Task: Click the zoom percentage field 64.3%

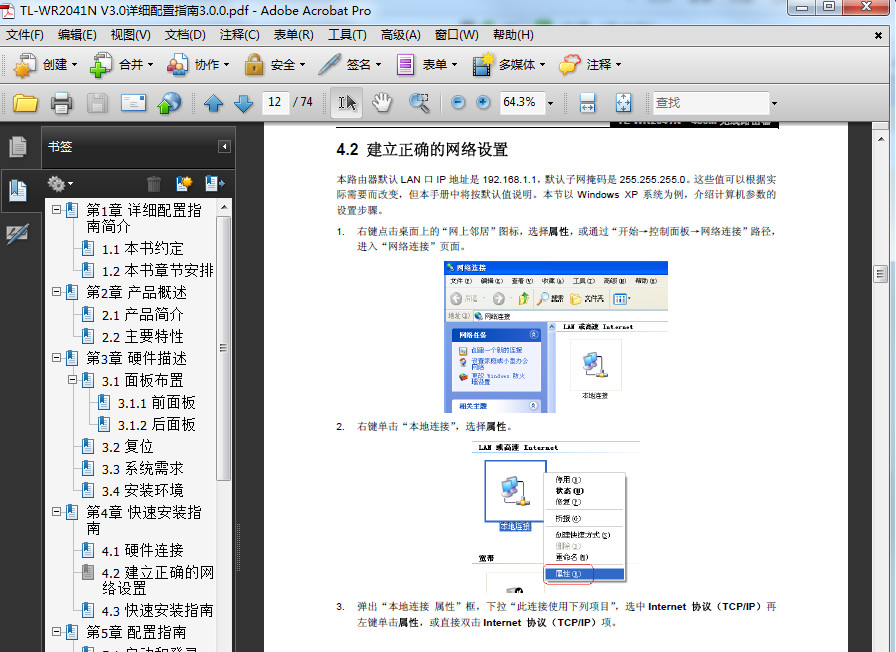Action: pyautogui.click(x=522, y=103)
